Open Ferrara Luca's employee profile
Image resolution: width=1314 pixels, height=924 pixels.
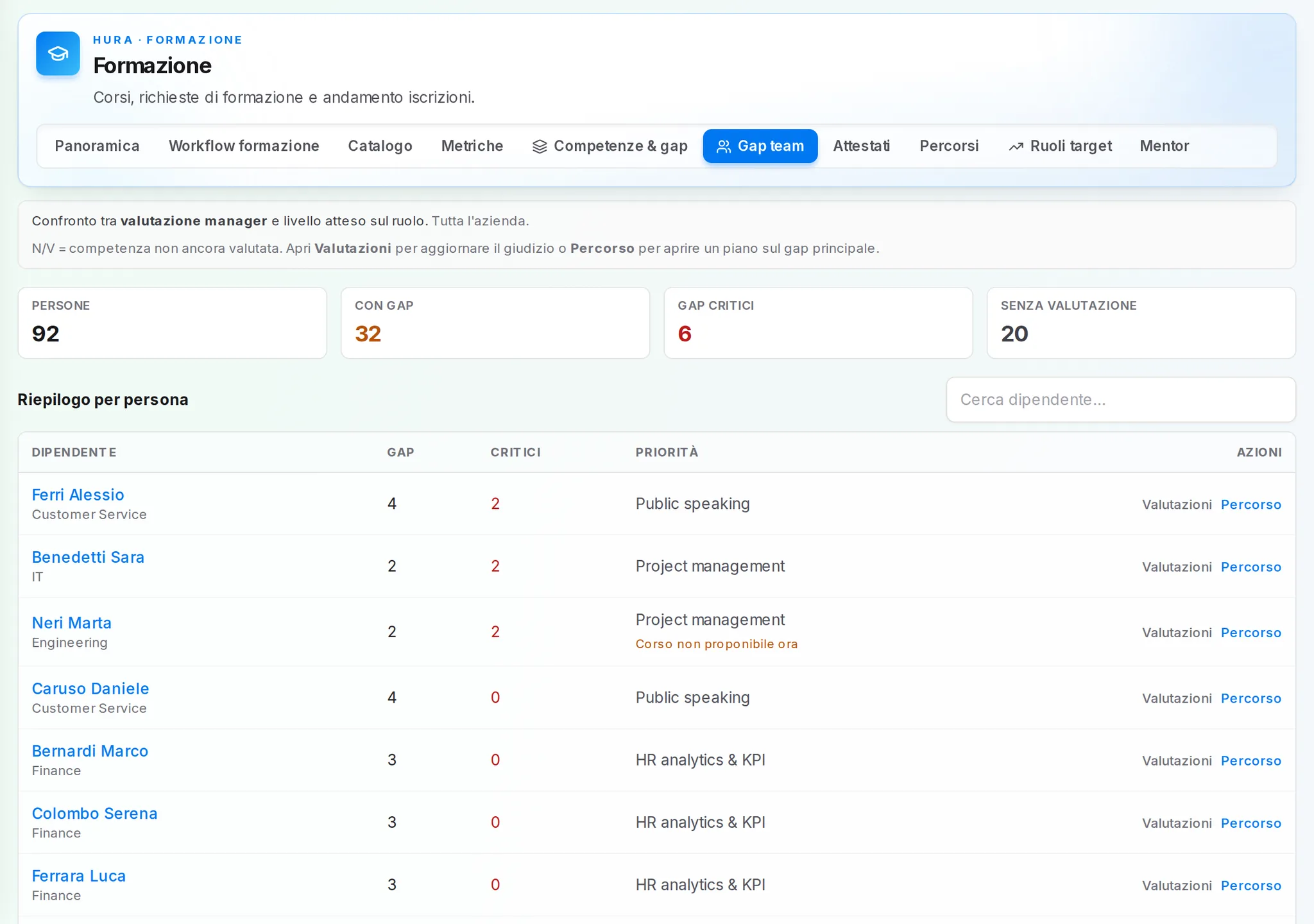click(79, 876)
